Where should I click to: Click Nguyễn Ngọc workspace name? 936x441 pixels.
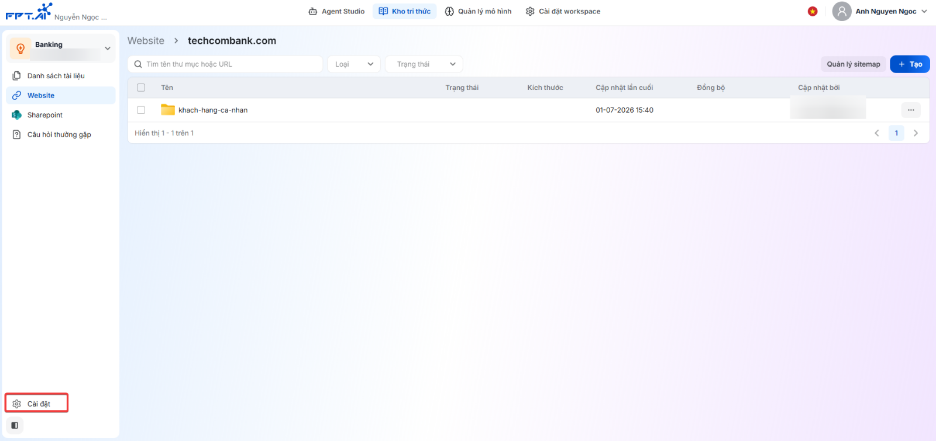[x=81, y=17]
